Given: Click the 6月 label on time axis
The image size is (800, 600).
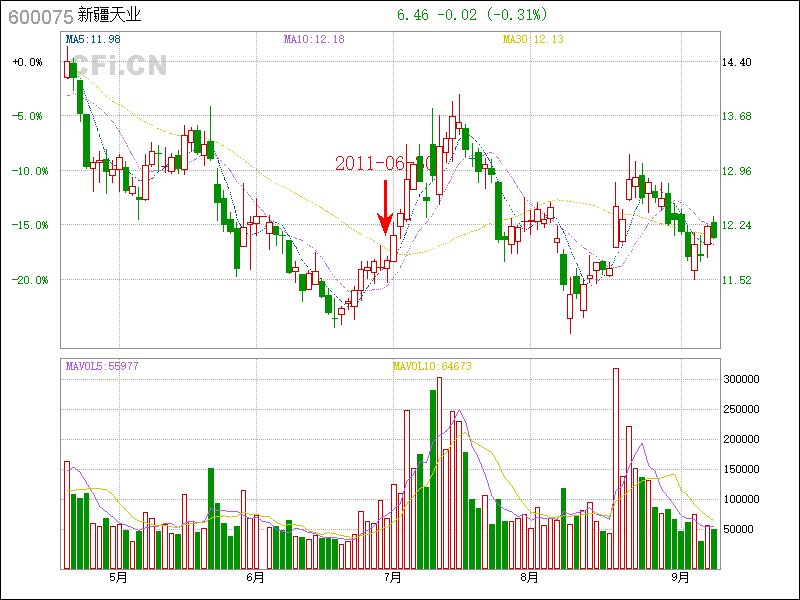Looking at the screenshot, I should point(255,577).
